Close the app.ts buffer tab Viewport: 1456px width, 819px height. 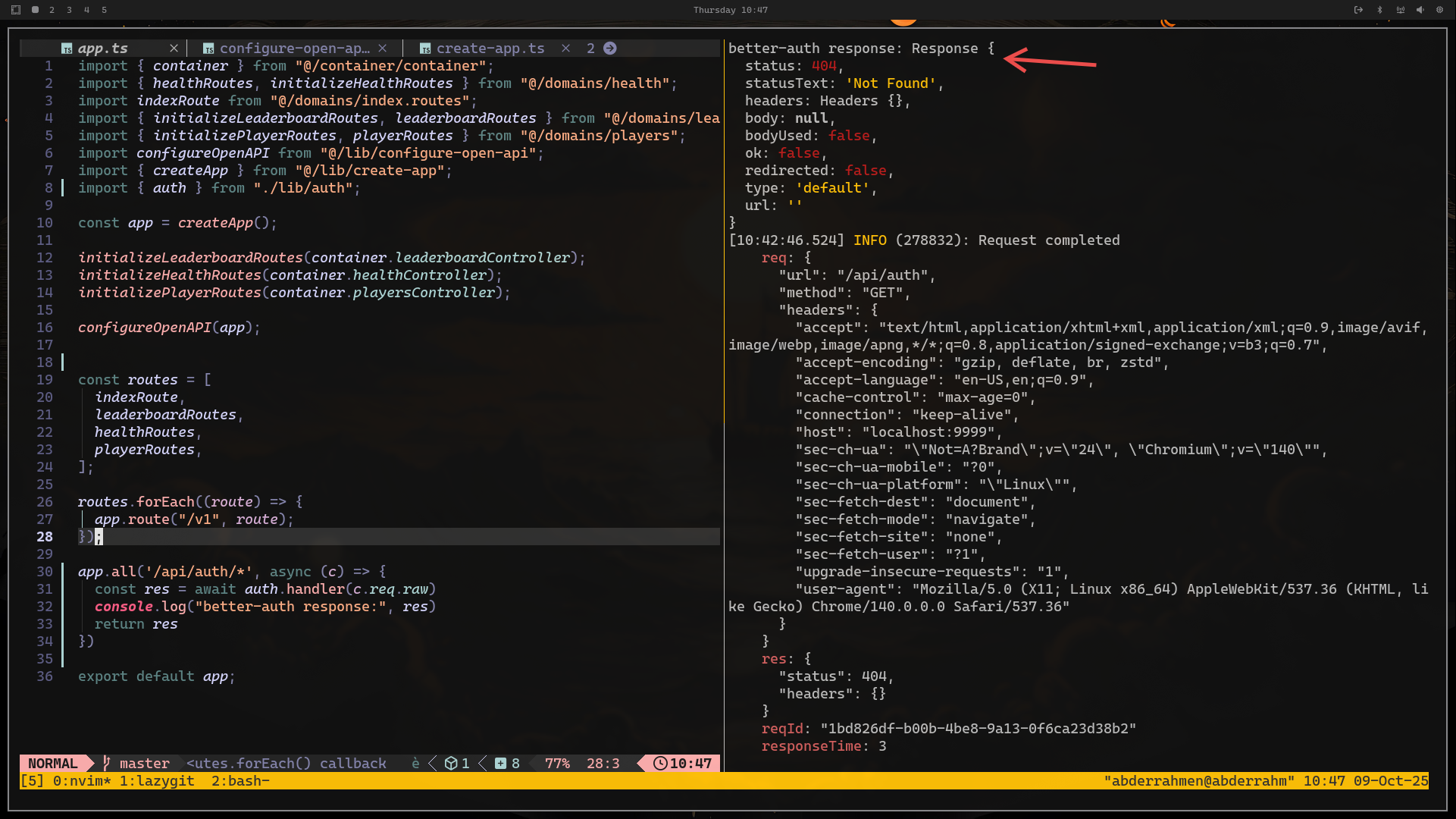[x=174, y=49]
